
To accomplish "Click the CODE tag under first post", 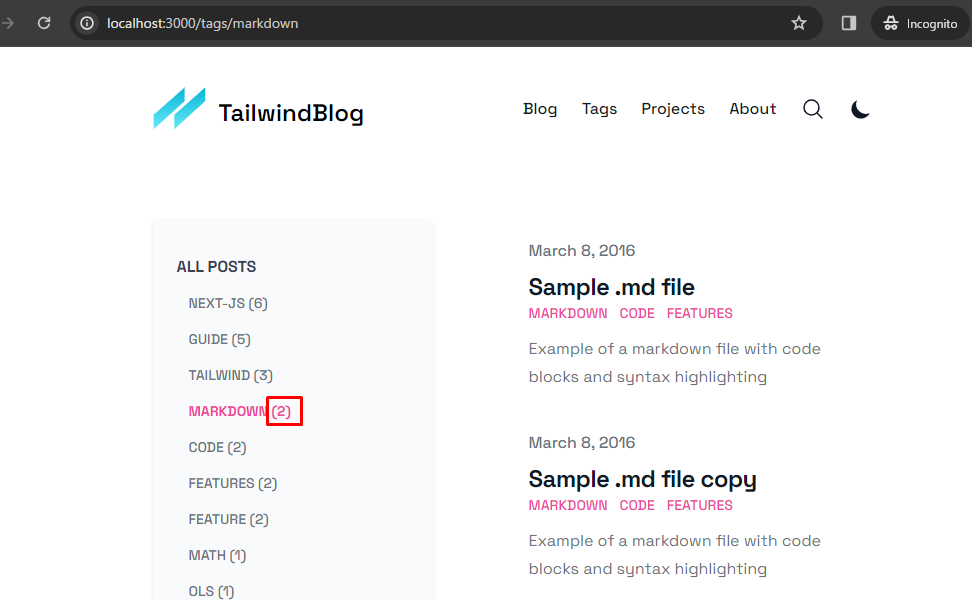I will 637,313.
